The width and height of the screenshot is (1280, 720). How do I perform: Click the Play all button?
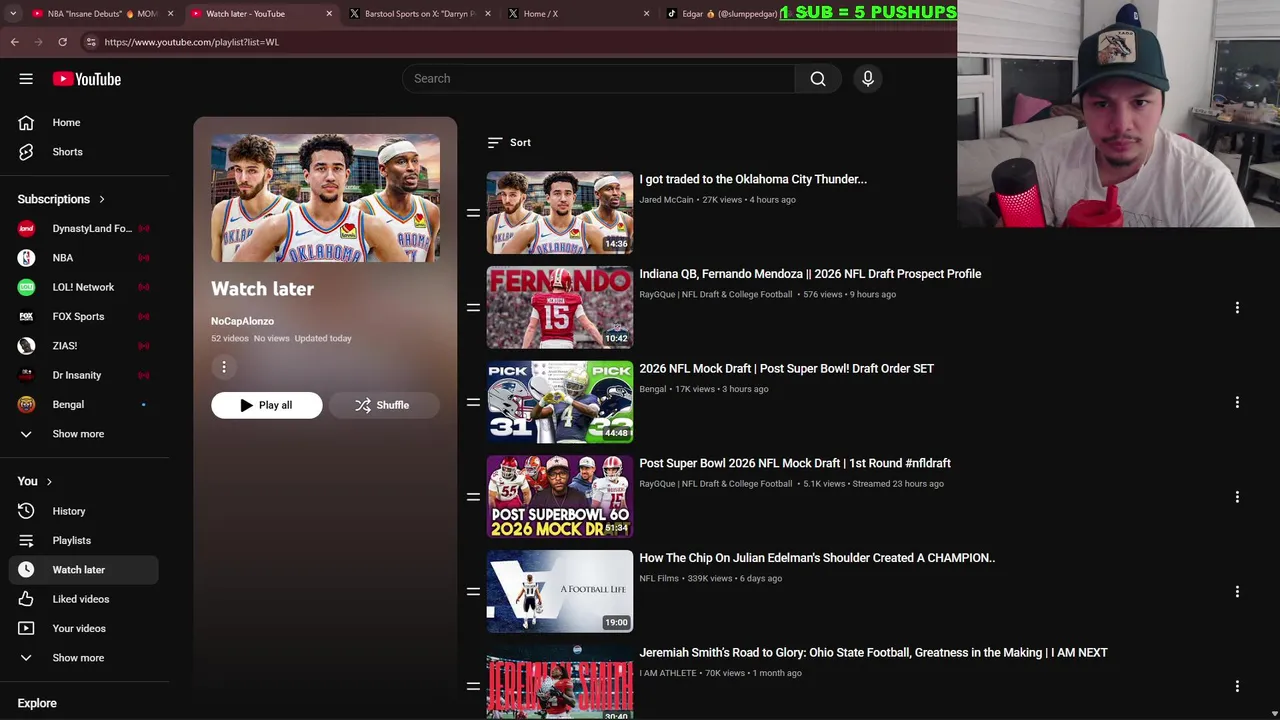[266, 405]
